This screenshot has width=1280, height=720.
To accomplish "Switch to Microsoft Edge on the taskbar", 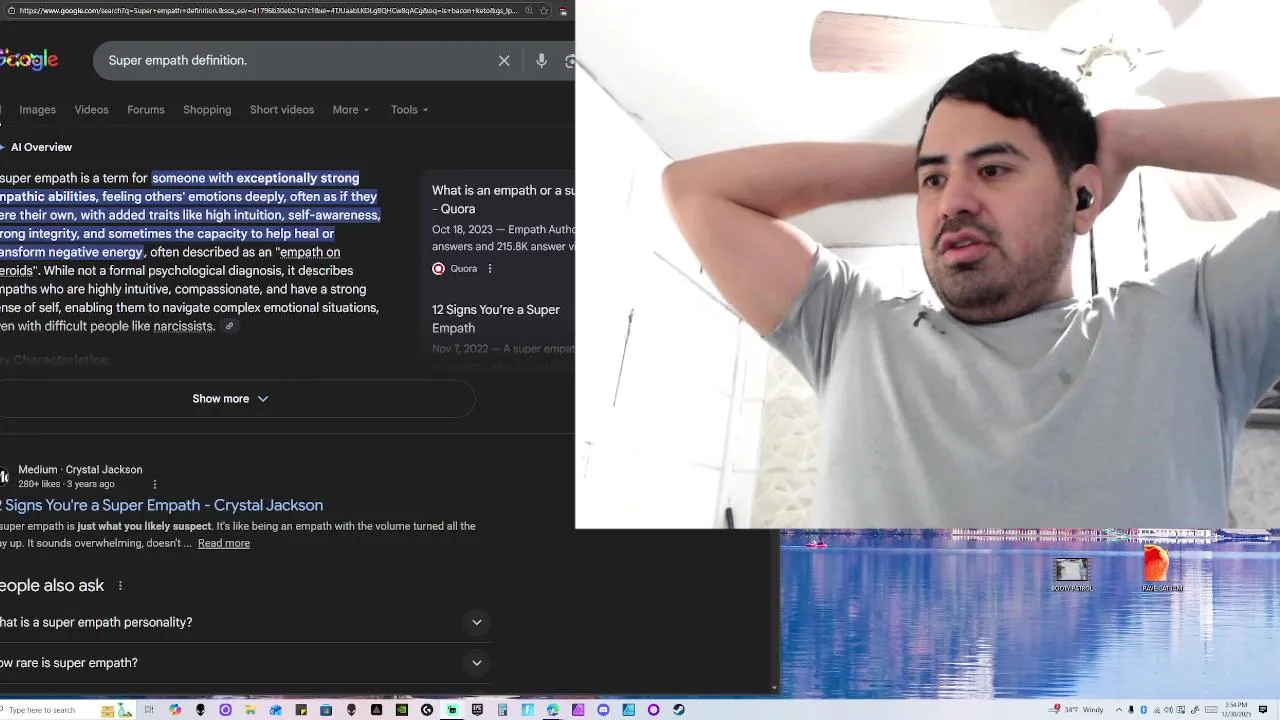I will [553, 710].
